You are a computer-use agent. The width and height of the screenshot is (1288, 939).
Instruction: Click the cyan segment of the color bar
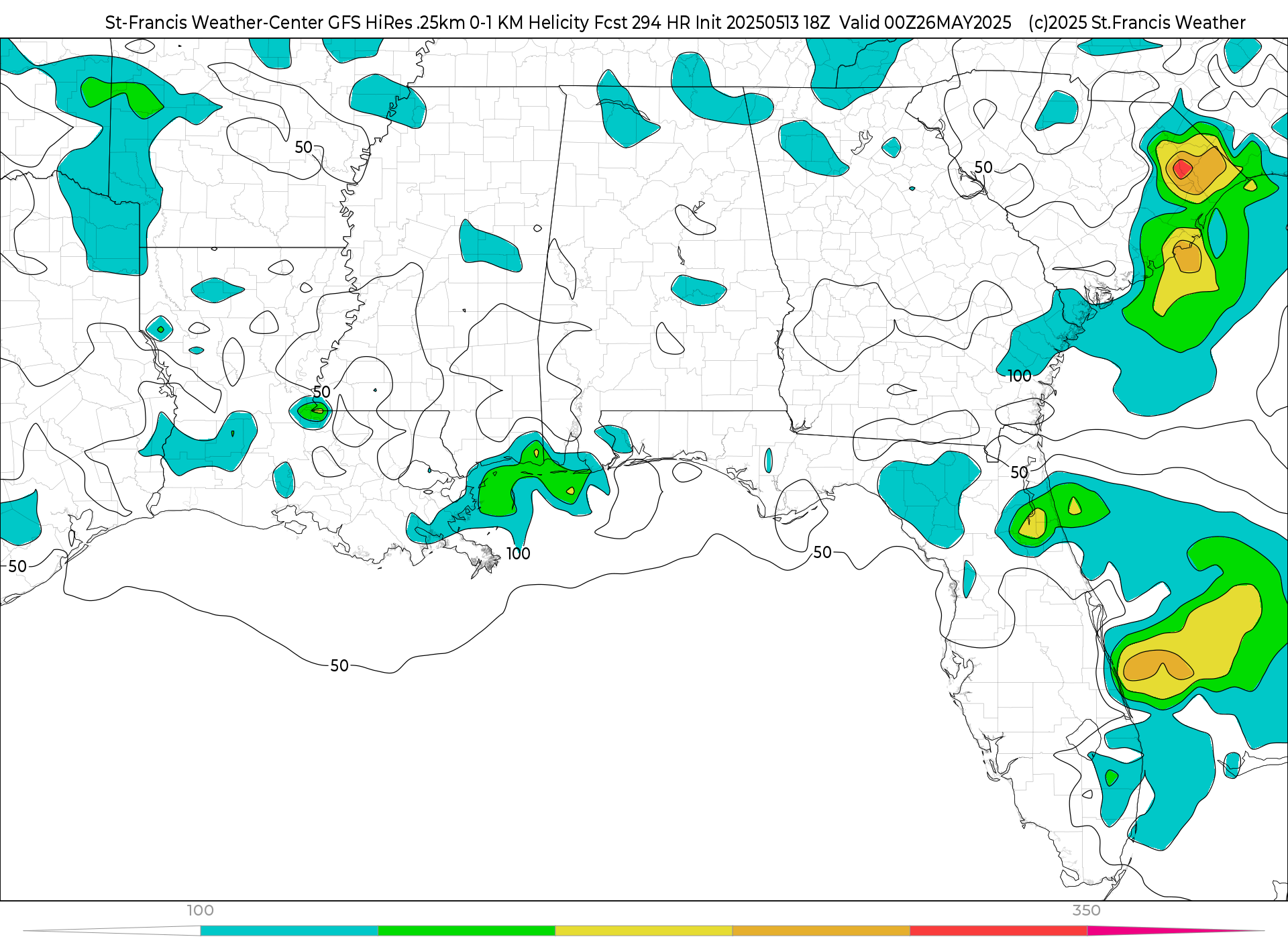click(289, 930)
